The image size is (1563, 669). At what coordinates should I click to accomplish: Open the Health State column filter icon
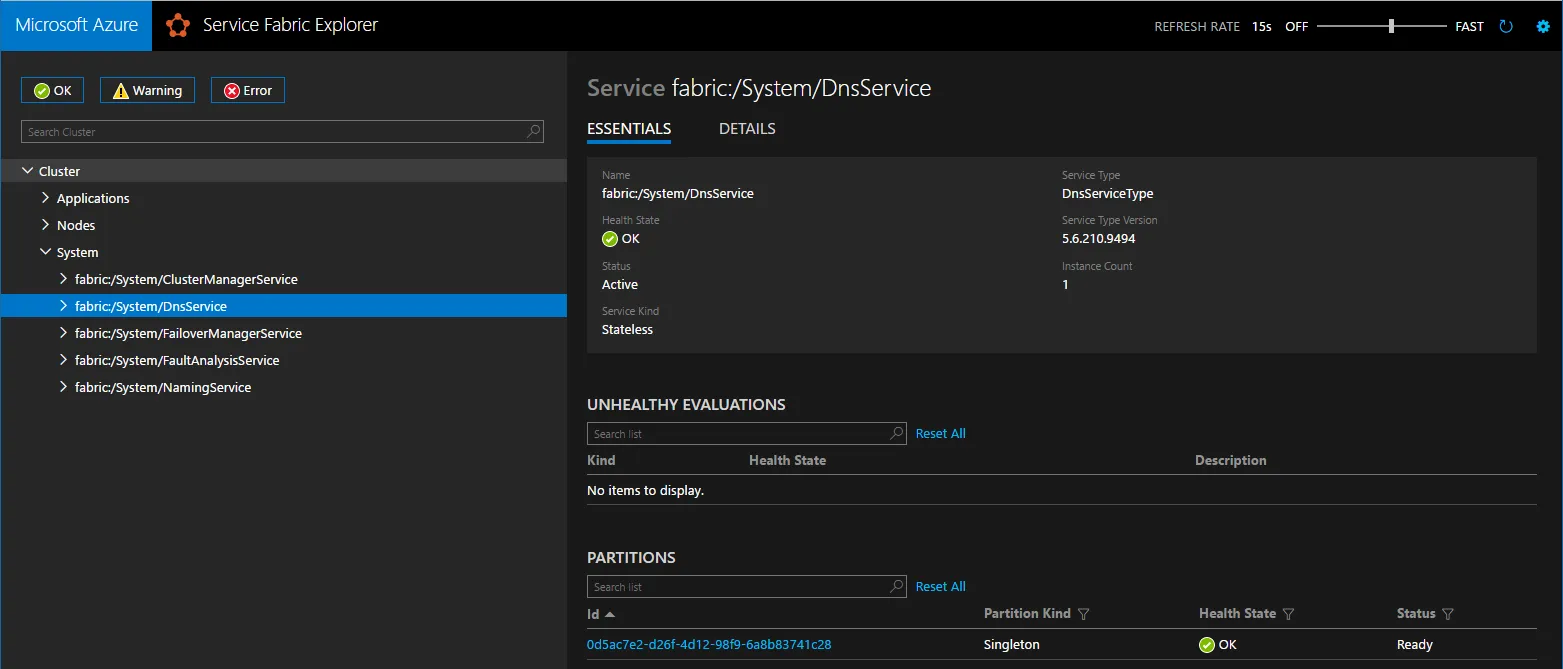click(1288, 614)
